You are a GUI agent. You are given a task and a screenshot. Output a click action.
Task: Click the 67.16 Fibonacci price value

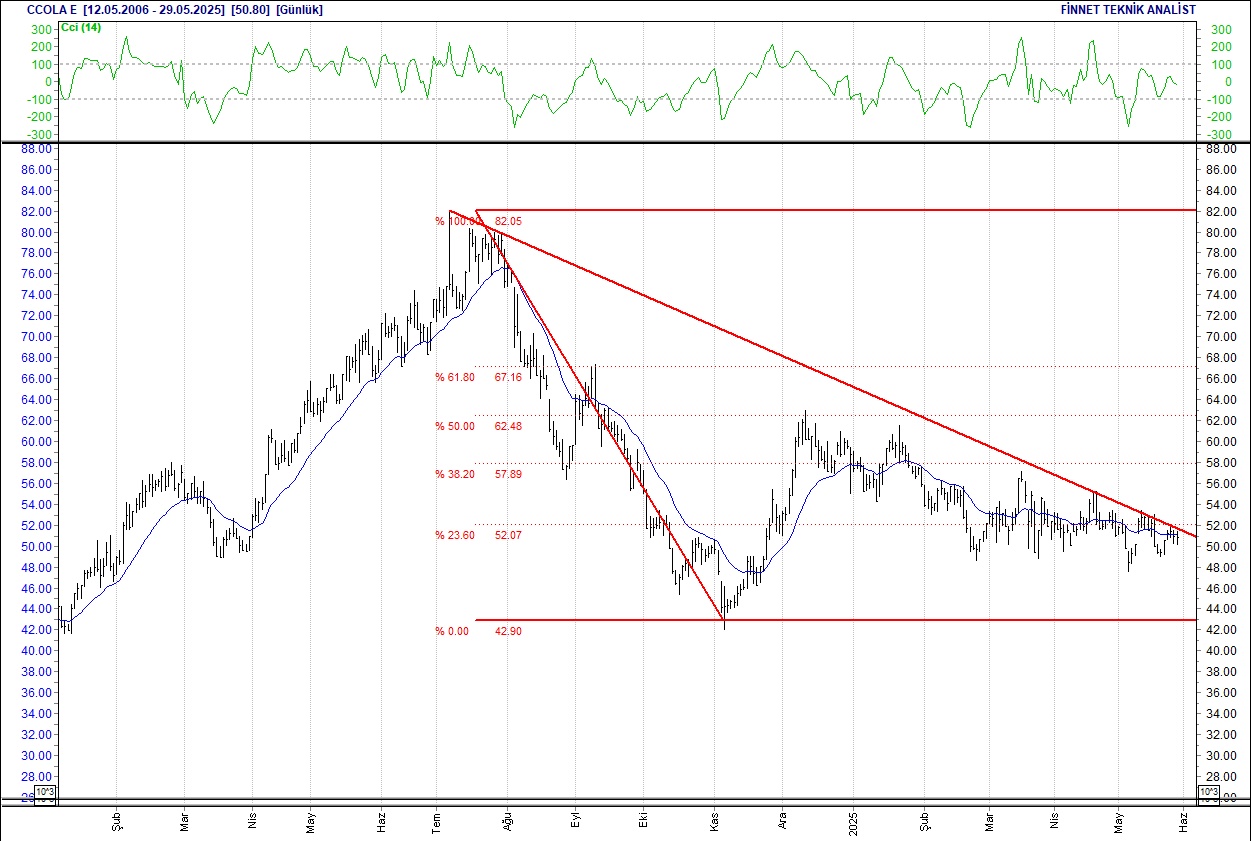pyautogui.click(x=509, y=377)
